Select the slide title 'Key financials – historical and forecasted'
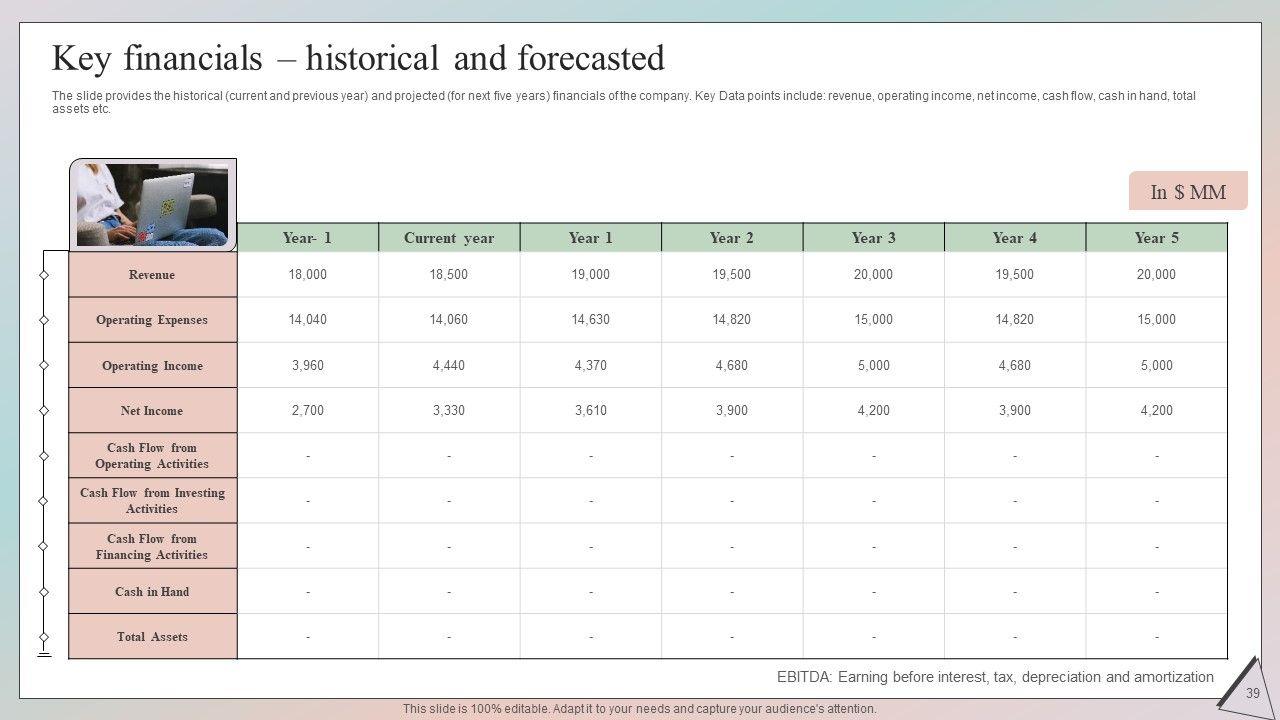The width and height of the screenshot is (1280, 720). tap(358, 59)
